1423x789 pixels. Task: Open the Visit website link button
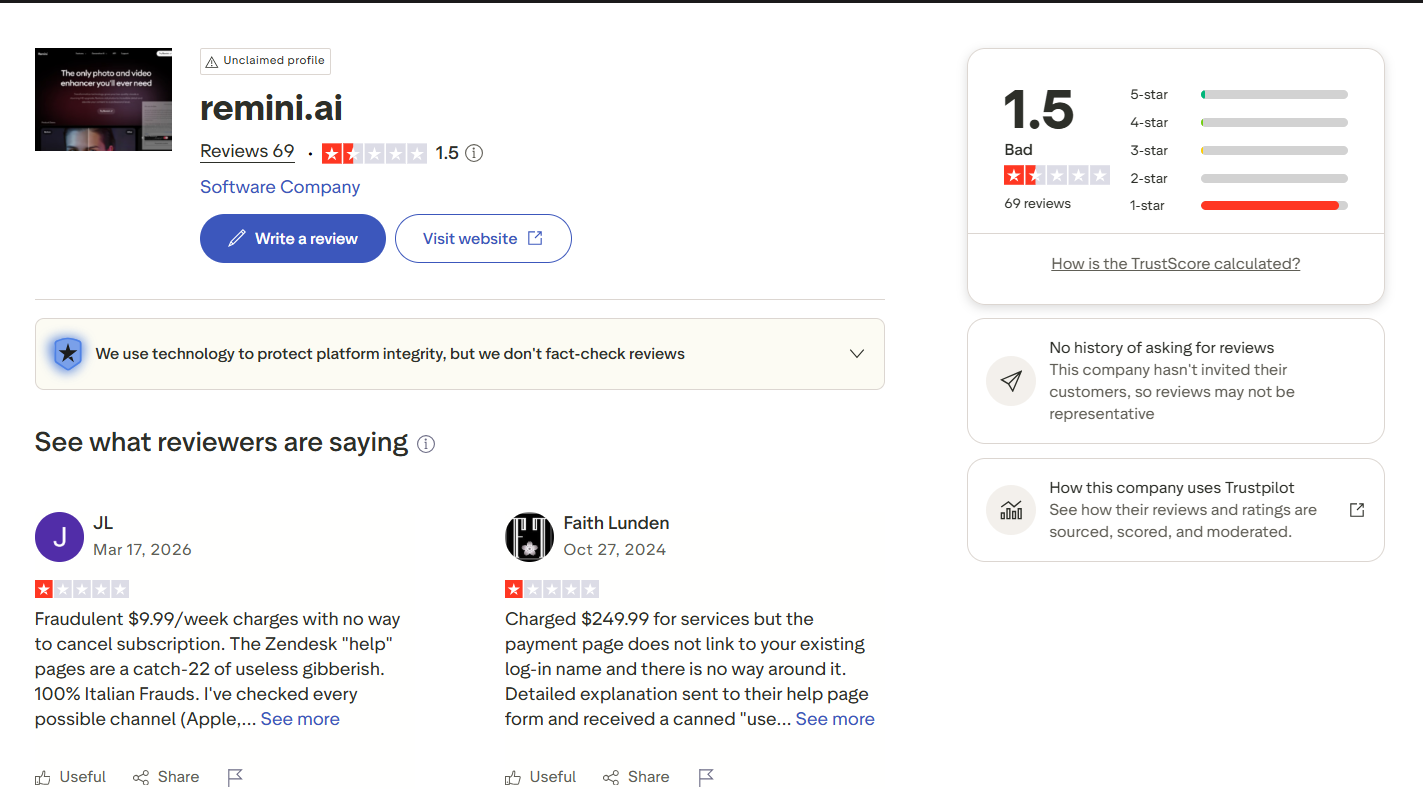[x=483, y=238]
